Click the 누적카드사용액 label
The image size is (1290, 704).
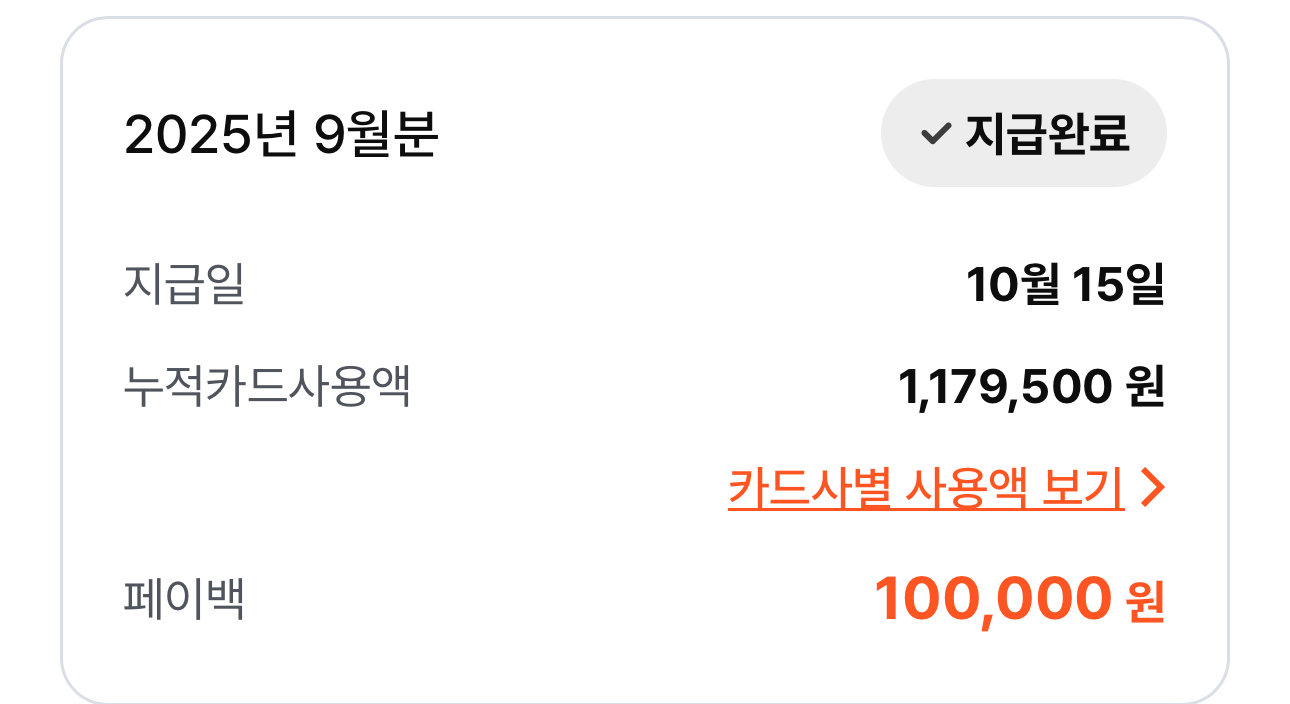[267, 387]
